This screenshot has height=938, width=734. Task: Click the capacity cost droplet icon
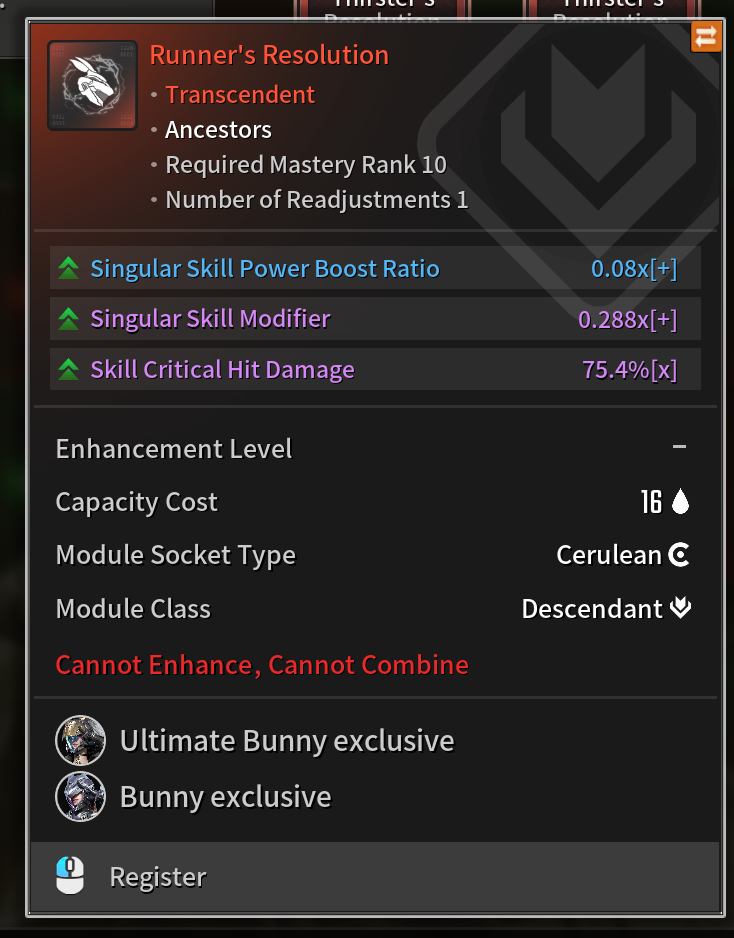[680, 501]
